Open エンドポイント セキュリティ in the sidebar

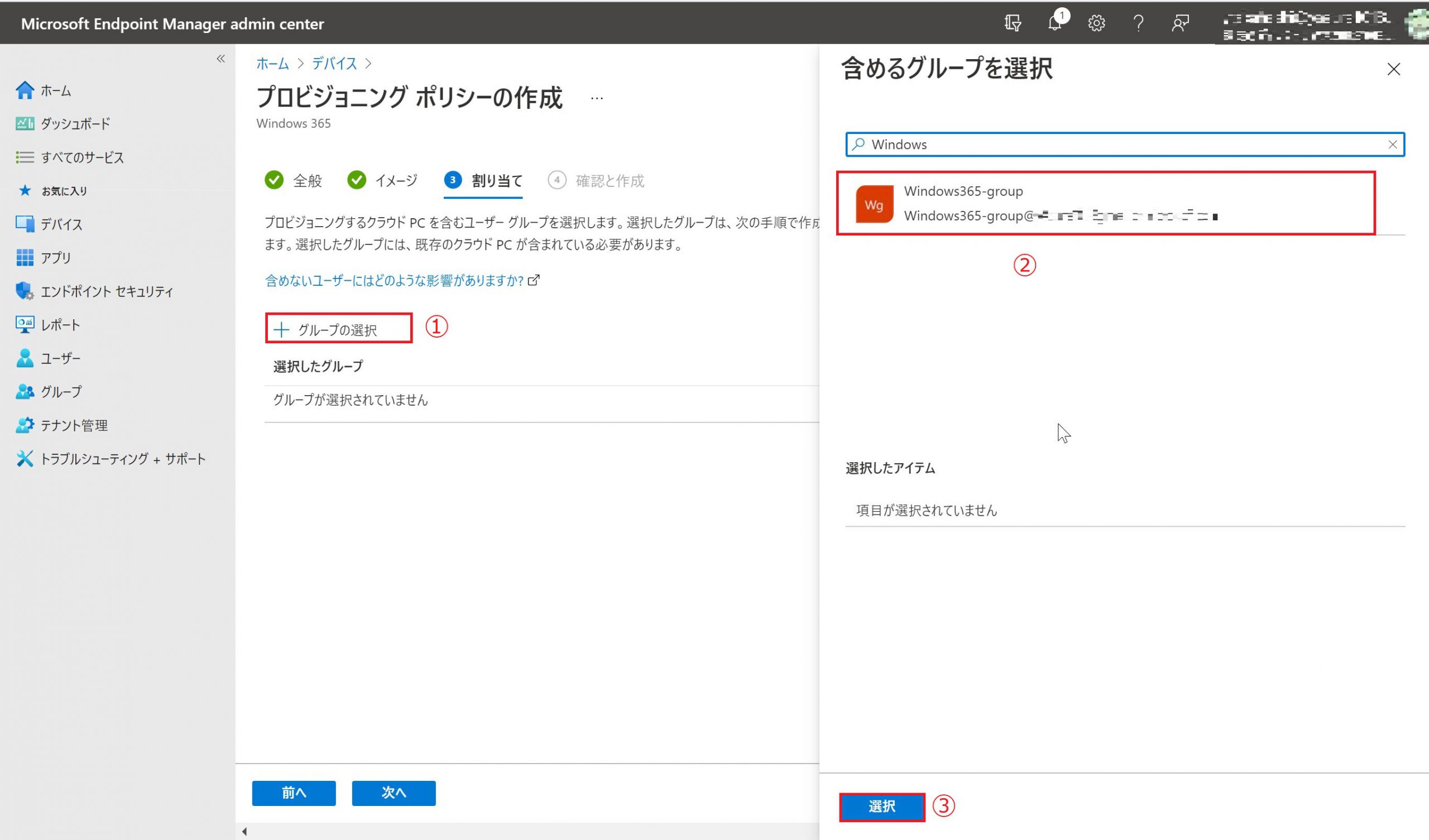[x=107, y=291]
